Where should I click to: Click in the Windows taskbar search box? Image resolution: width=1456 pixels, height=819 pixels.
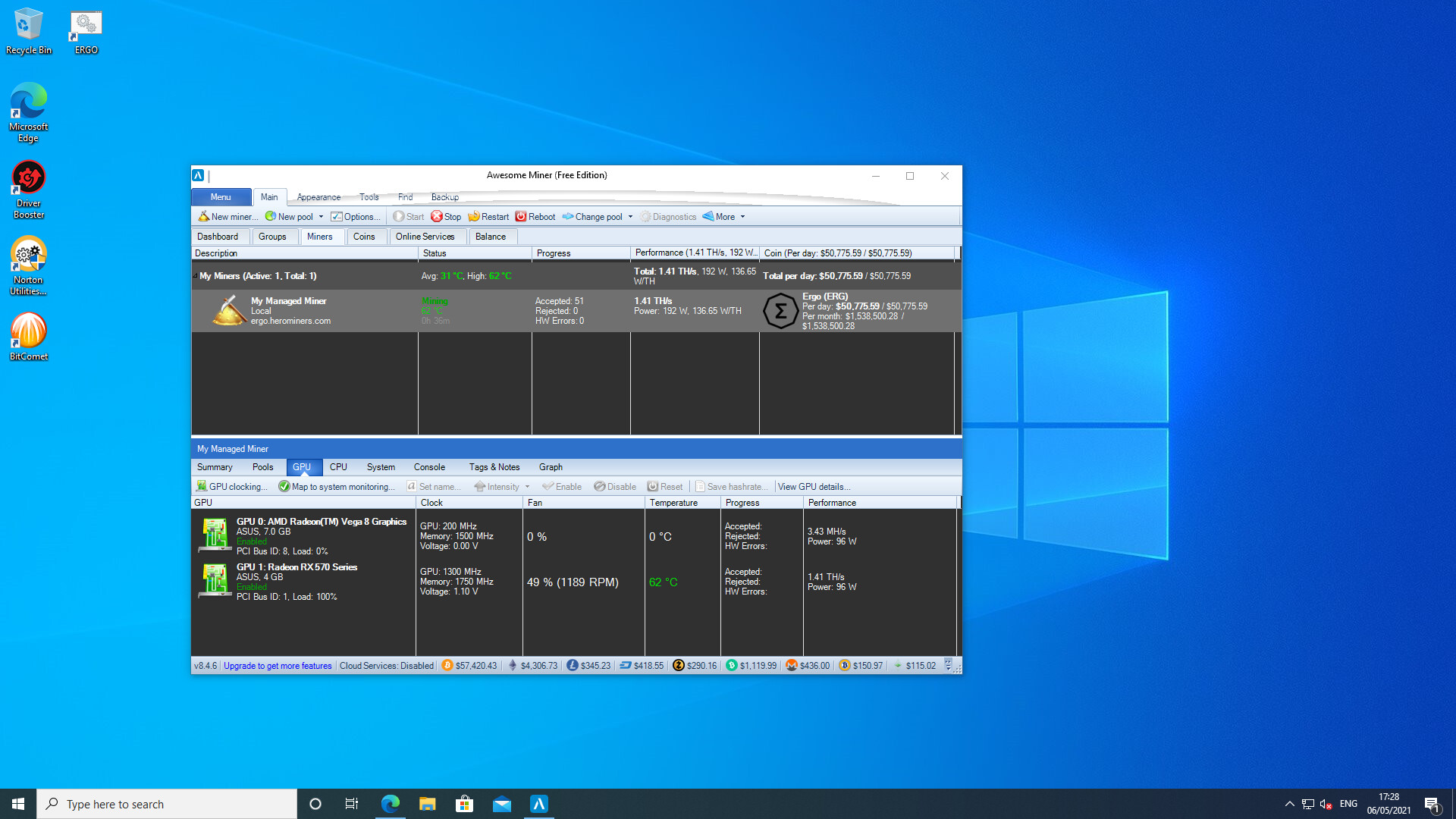pyautogui.click(x=167, y=804)
